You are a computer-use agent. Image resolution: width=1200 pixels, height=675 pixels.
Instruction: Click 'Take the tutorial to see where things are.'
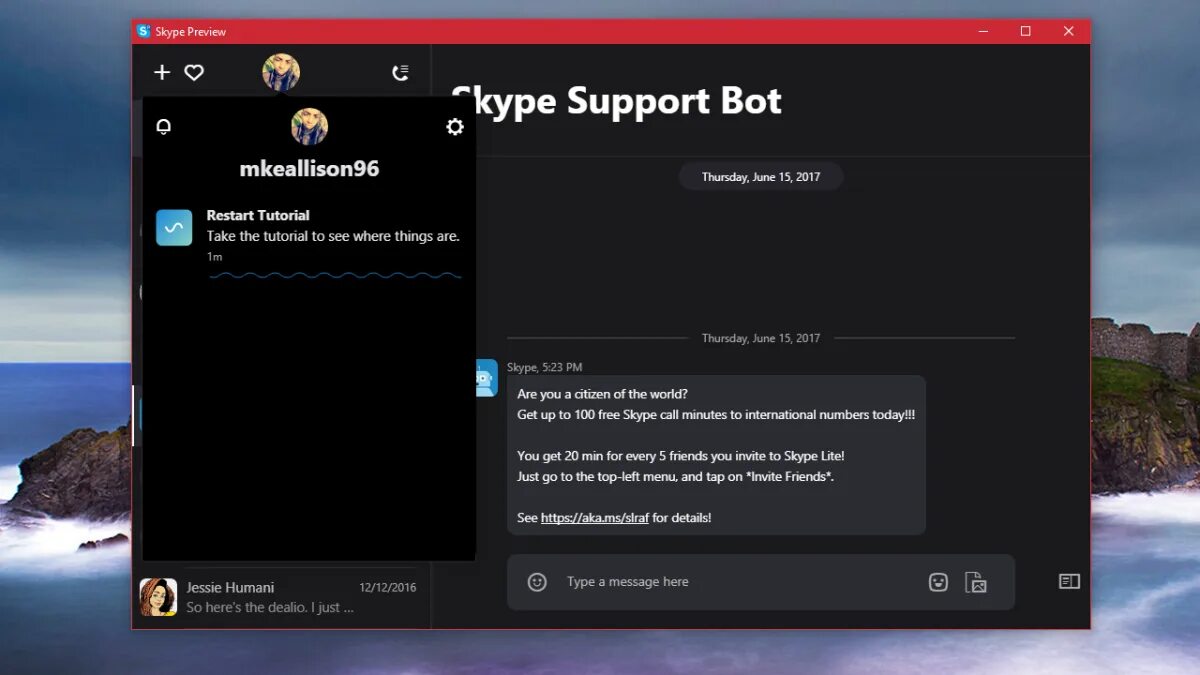pyautogui.click(x=333, y=236)
